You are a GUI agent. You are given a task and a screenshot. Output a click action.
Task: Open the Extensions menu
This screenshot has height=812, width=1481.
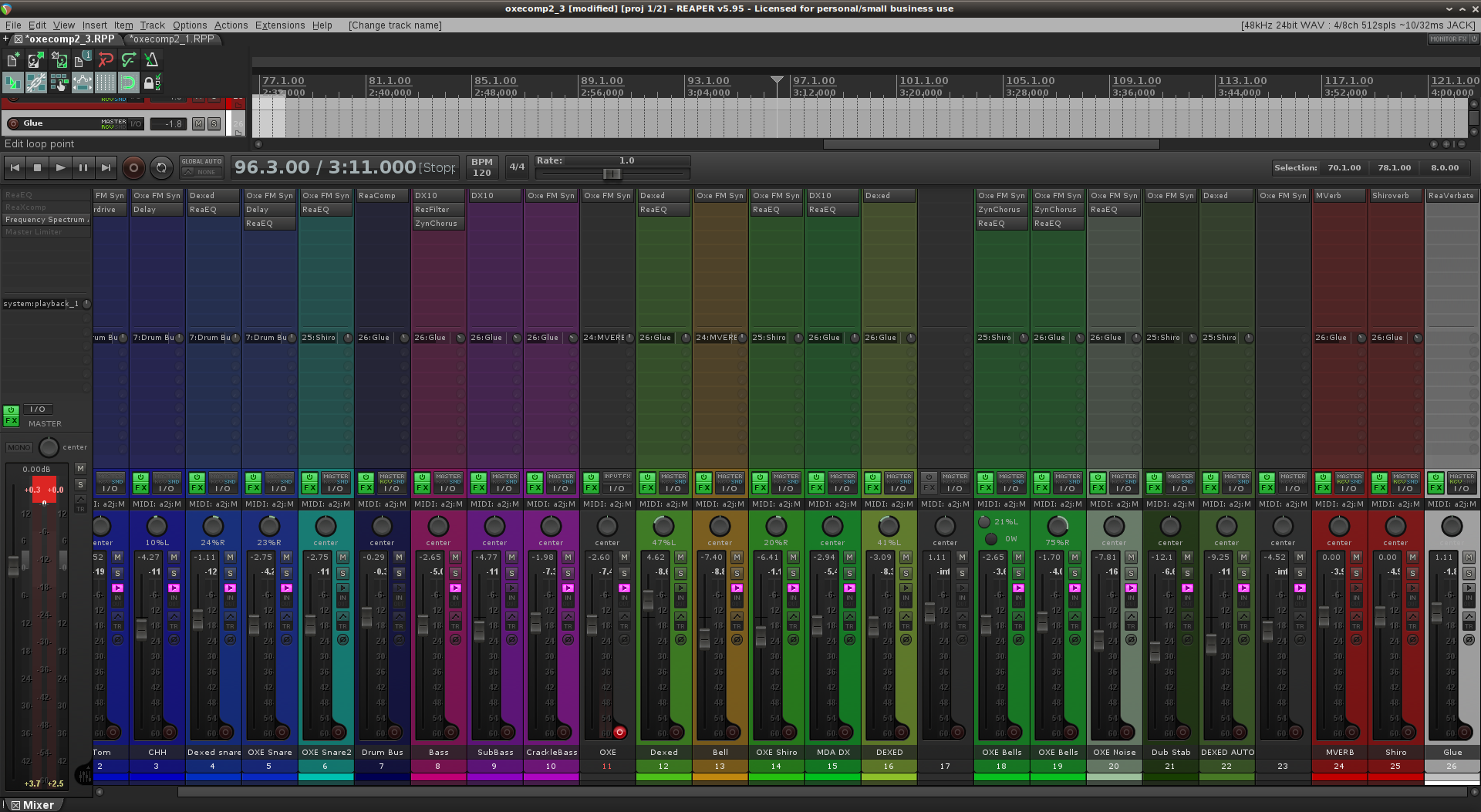pyautogui.click(x=280, y=25)
